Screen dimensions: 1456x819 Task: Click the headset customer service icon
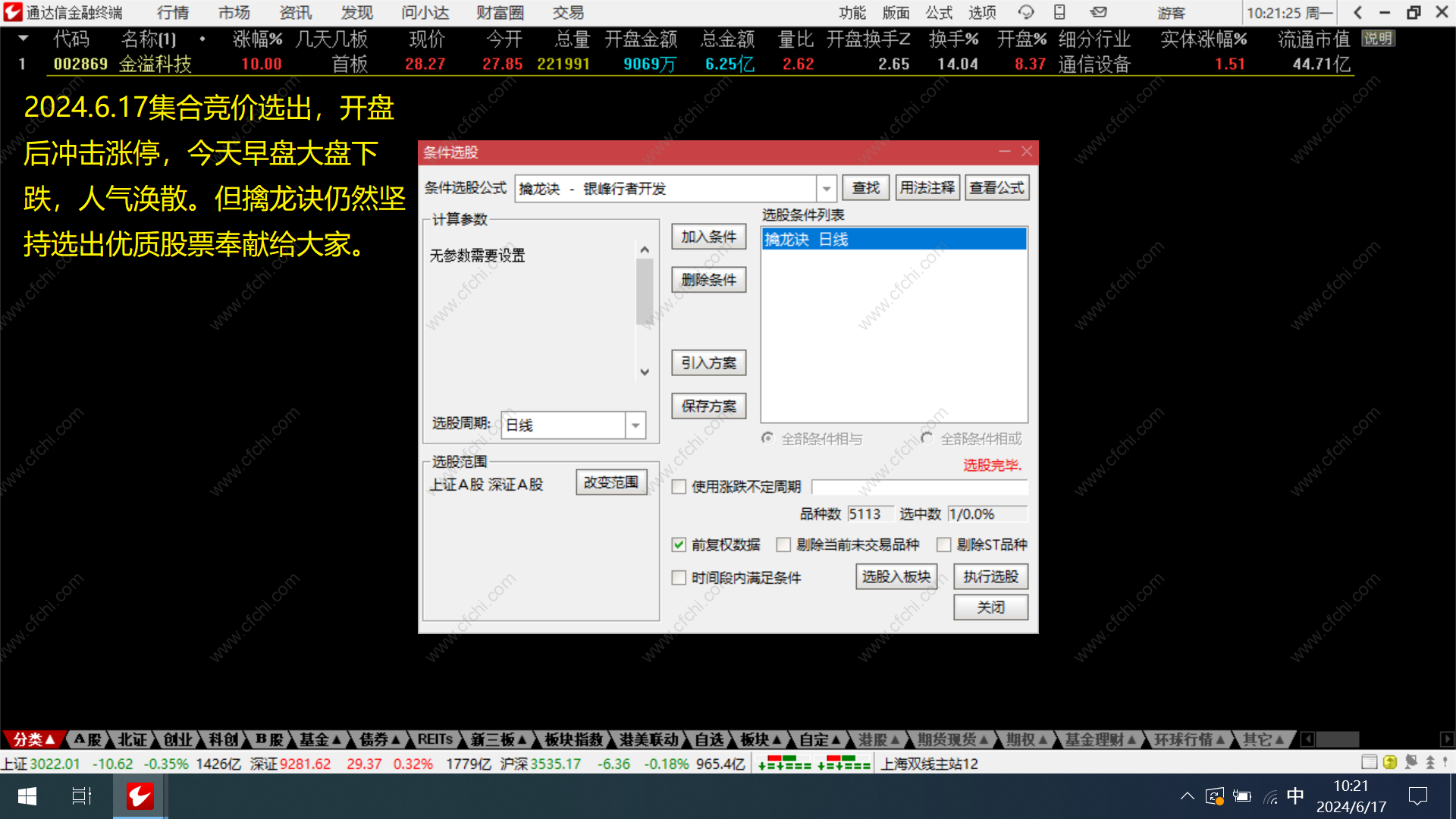pos(1025,12)
